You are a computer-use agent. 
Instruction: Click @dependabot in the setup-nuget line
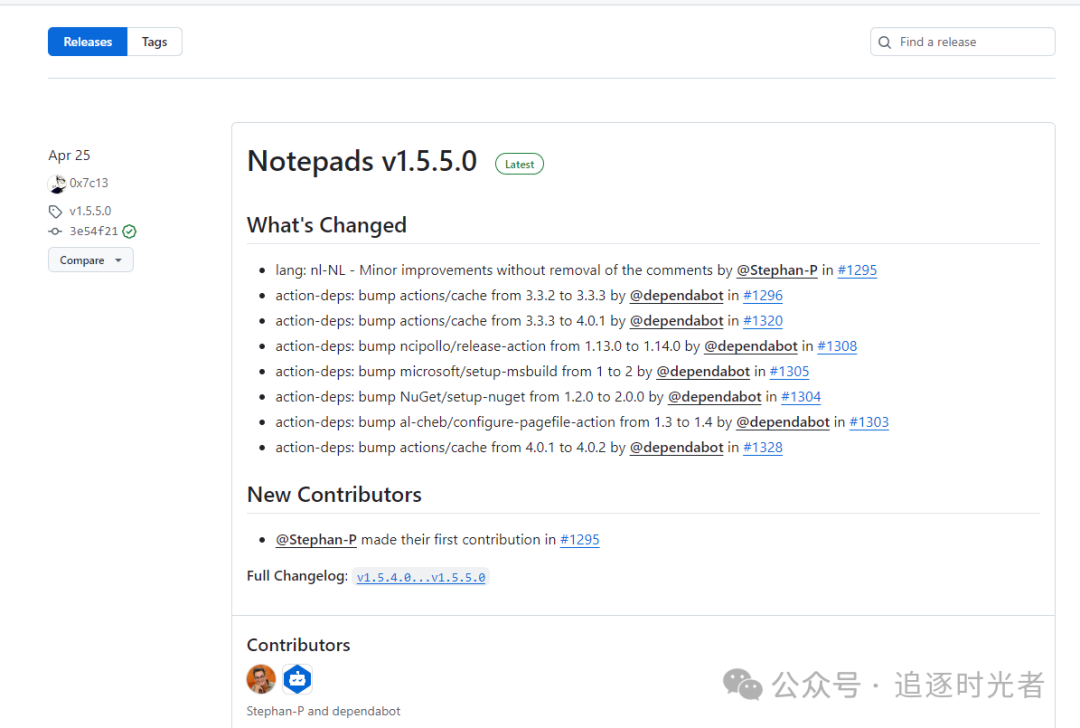click(x=715, y=397)
